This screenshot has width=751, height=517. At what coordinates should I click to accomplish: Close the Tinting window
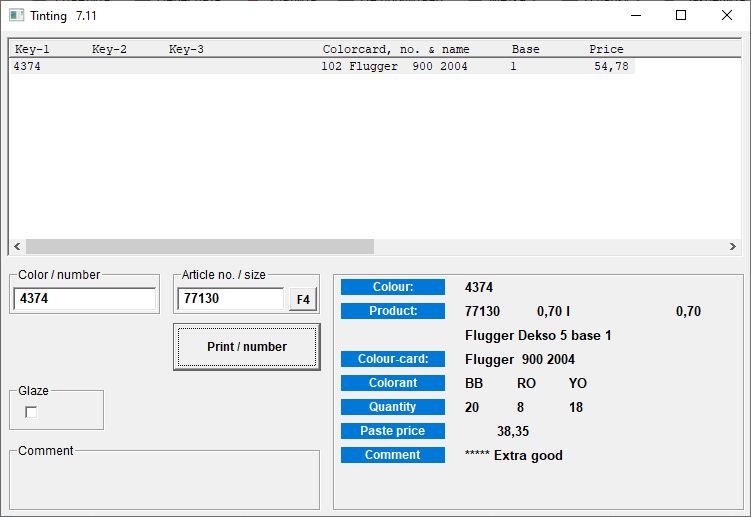click(x=727, y=15)
